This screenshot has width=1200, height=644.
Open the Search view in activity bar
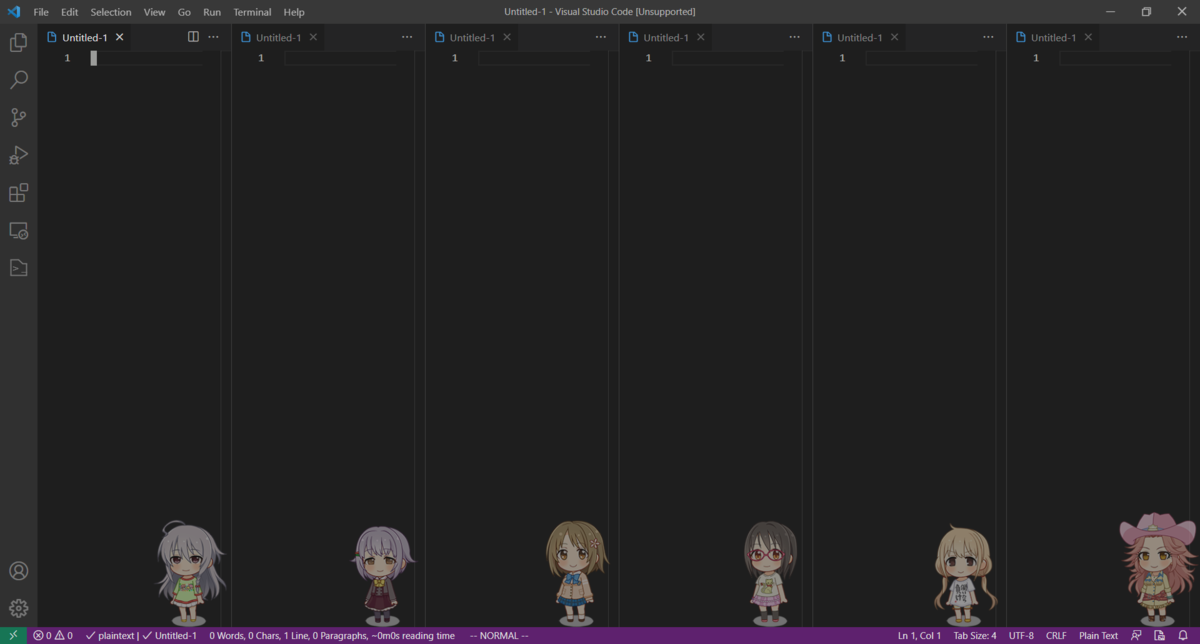click(x=18, y=80)
